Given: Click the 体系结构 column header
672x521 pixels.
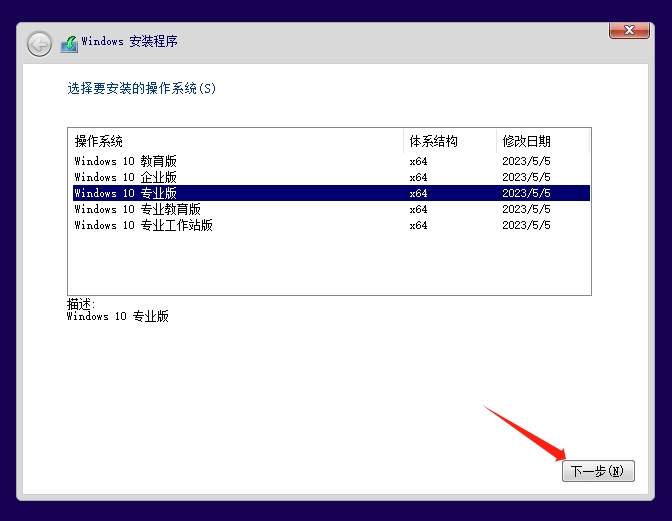Looking at the screenshot, I should coord(450,141).
